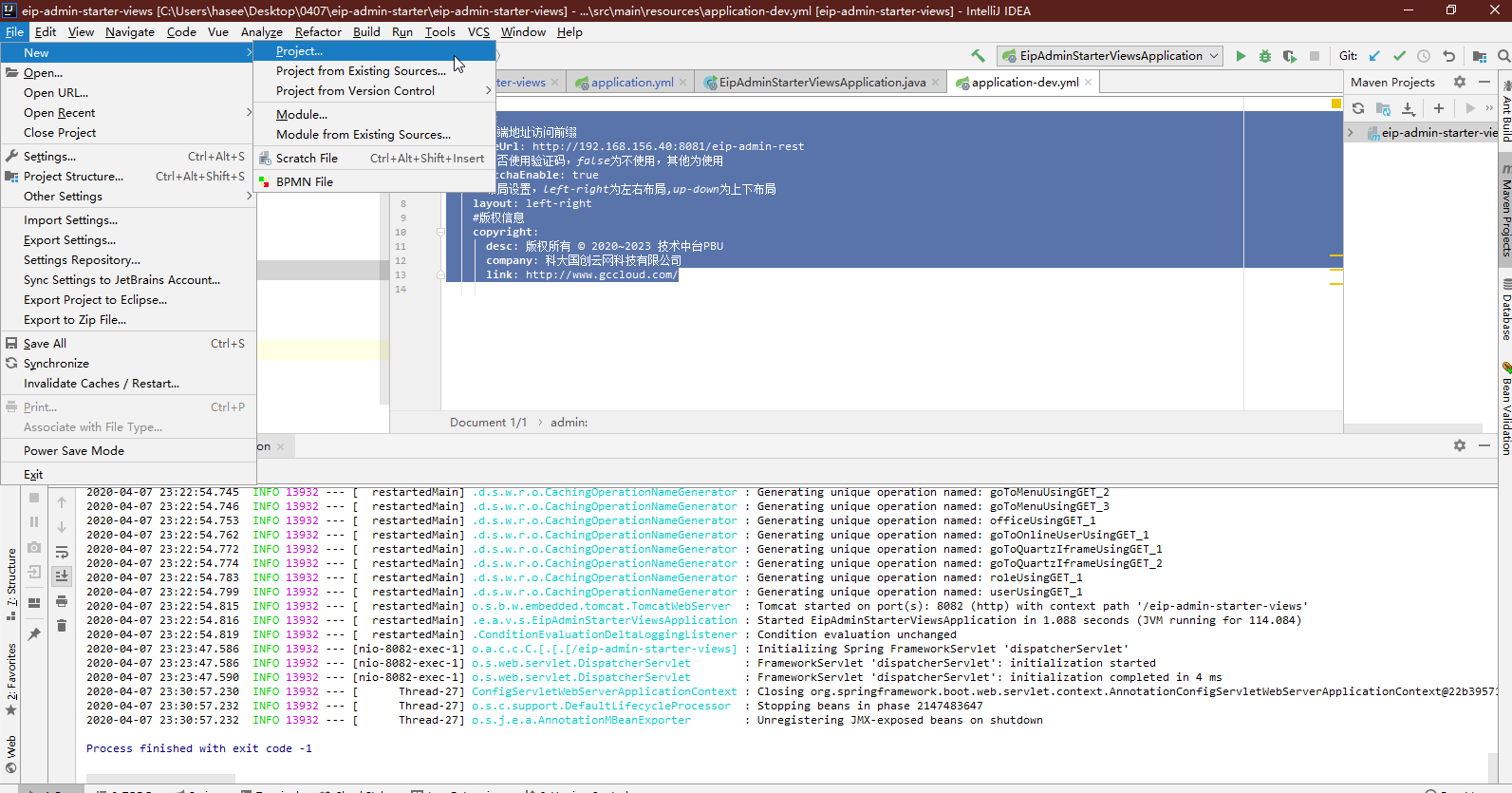Choose BPMN File menu entry
Image resolution: width=1512 pixels, height=793 pixels.
pyautogui.click(x=374, y=182)
